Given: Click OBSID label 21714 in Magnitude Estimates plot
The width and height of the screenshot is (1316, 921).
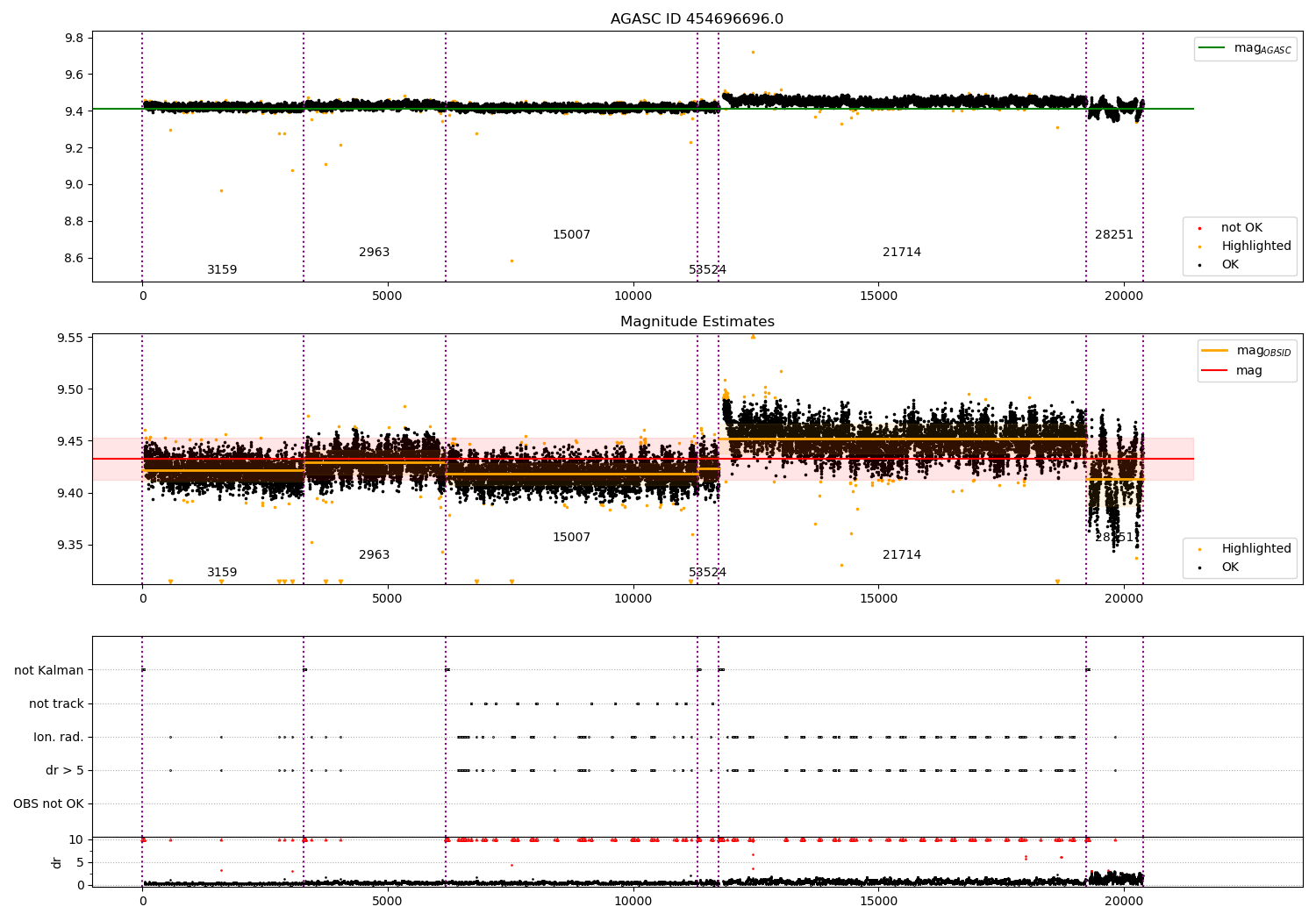Looking at the screenshot, I should [x=902, y=555].
